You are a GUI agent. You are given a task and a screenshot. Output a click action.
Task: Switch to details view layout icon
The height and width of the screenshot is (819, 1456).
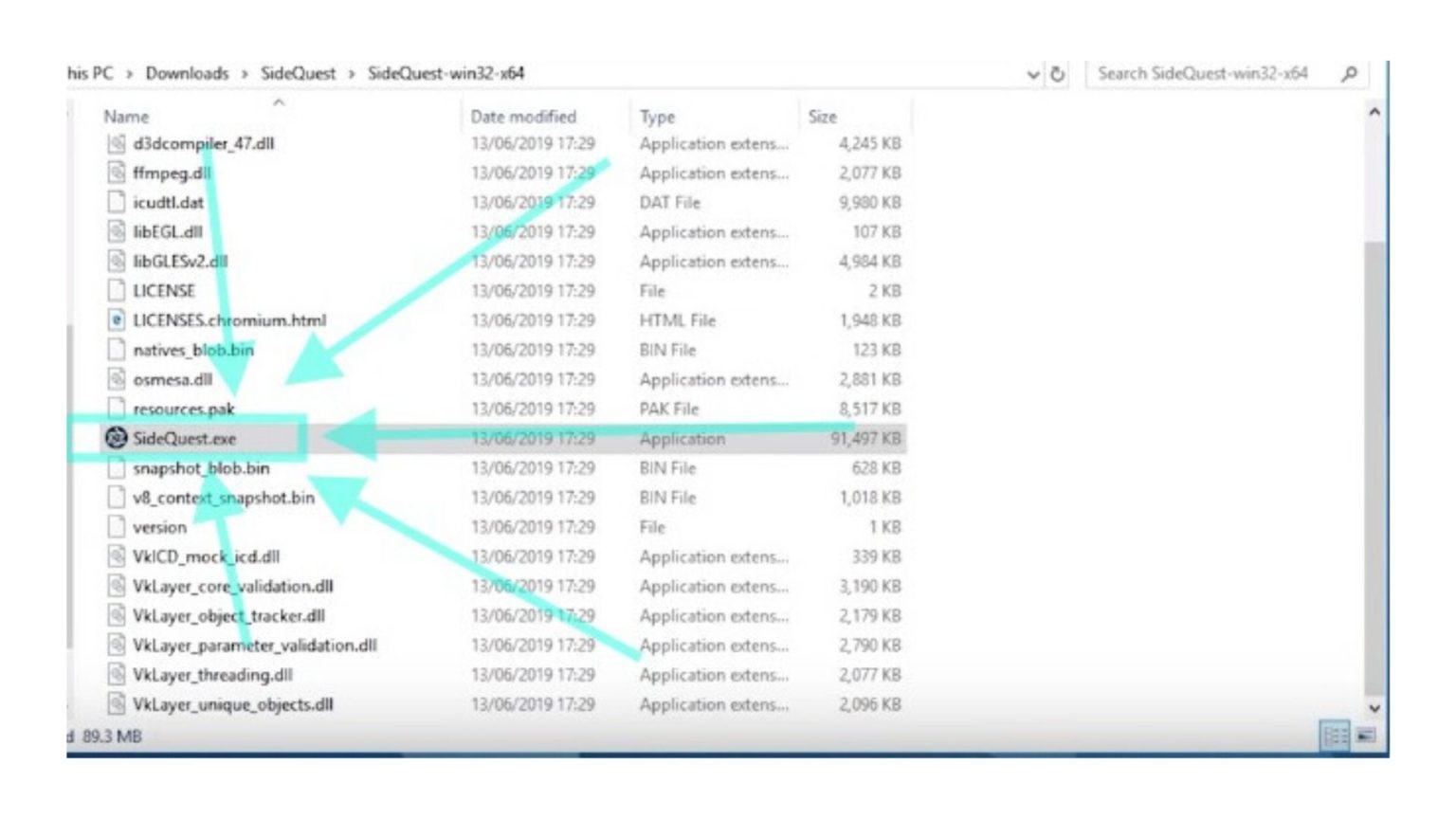(1335, 735)
